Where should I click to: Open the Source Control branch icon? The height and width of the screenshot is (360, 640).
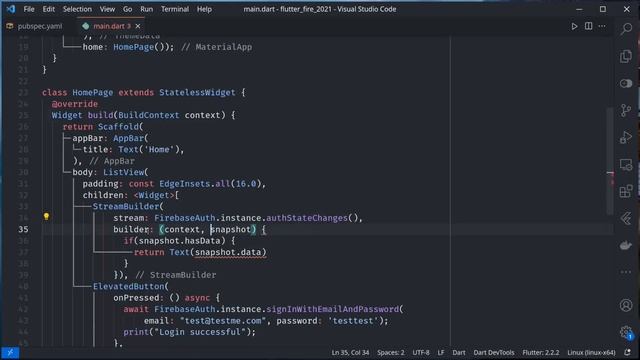click(x=626, y=110)
